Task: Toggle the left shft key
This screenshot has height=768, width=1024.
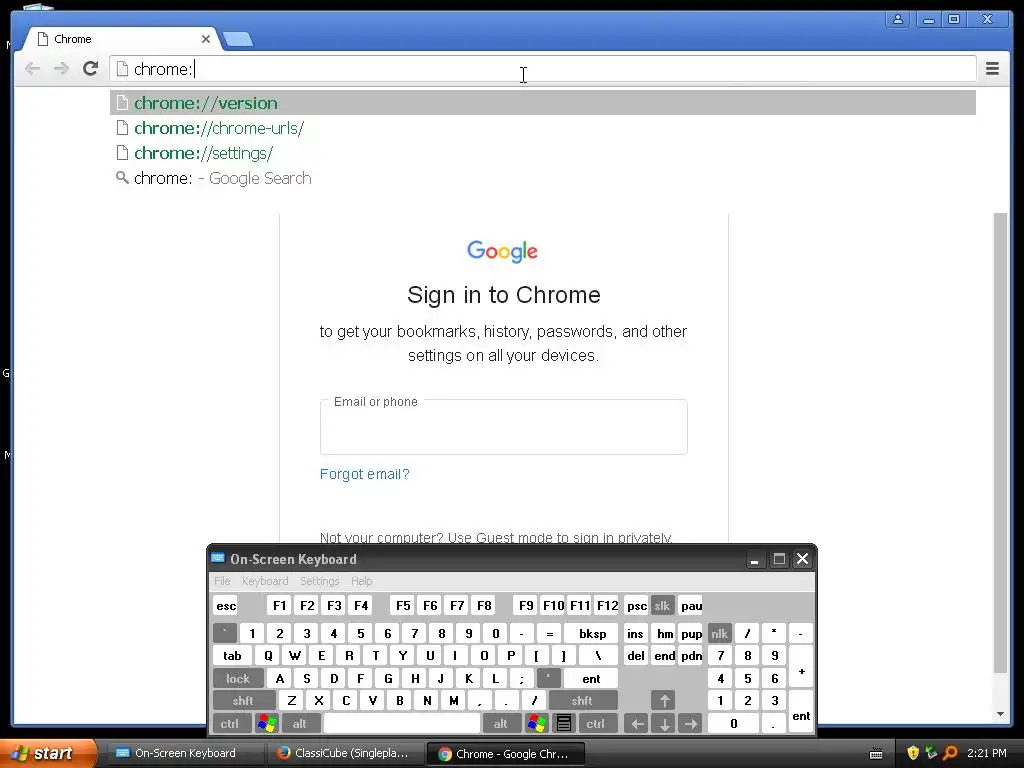Action: tap(243, 701)
